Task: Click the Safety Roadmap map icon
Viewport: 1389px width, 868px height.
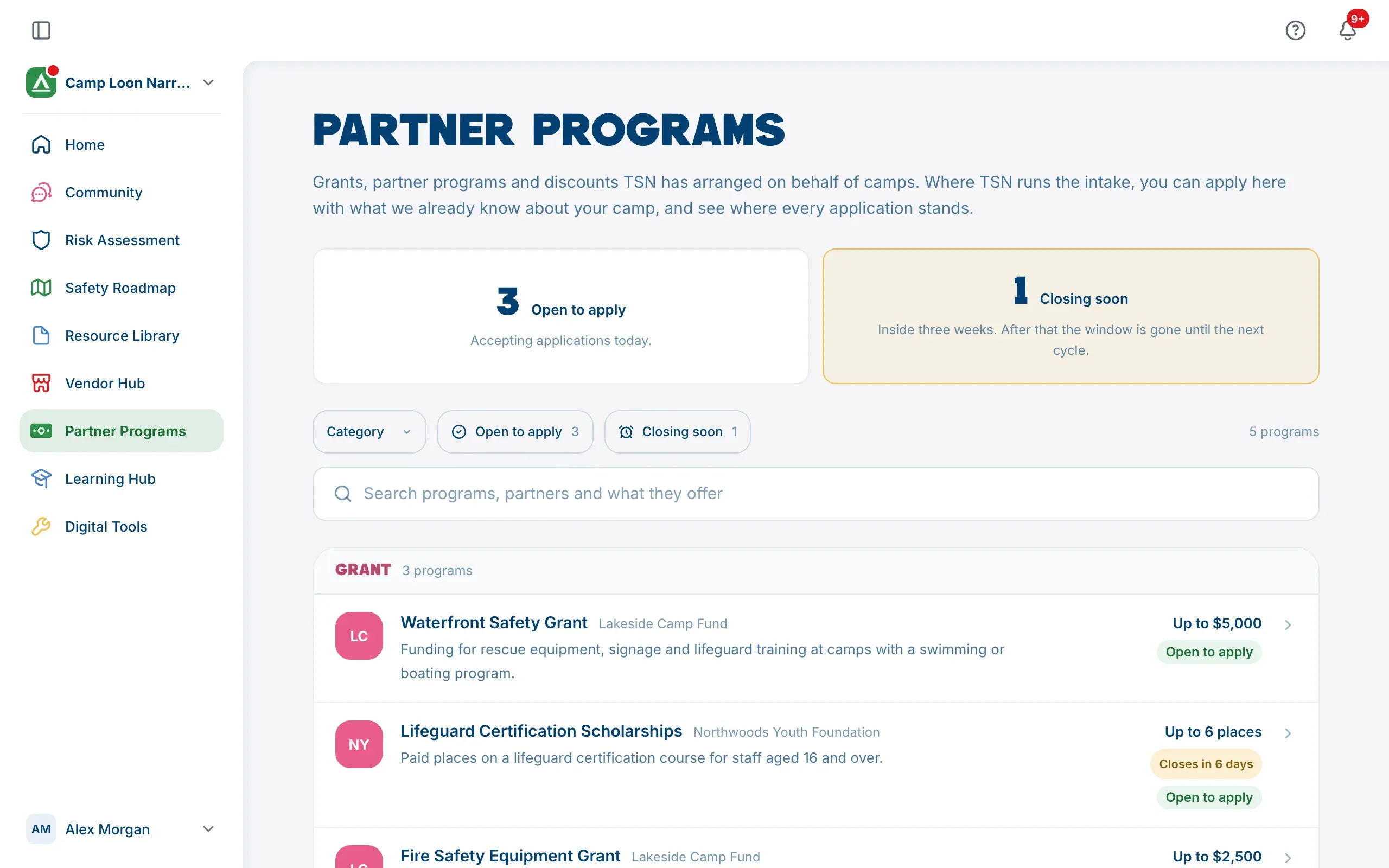Action: point(41,288)
